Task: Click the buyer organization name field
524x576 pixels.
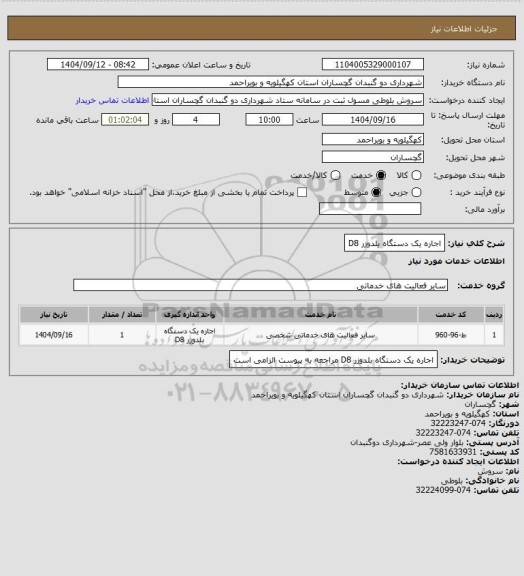Action: [270, 82]
